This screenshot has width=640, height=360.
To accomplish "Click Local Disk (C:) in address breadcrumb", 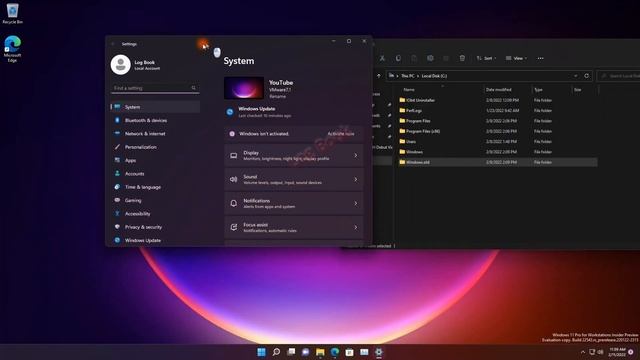I will [x=434, y=76].
